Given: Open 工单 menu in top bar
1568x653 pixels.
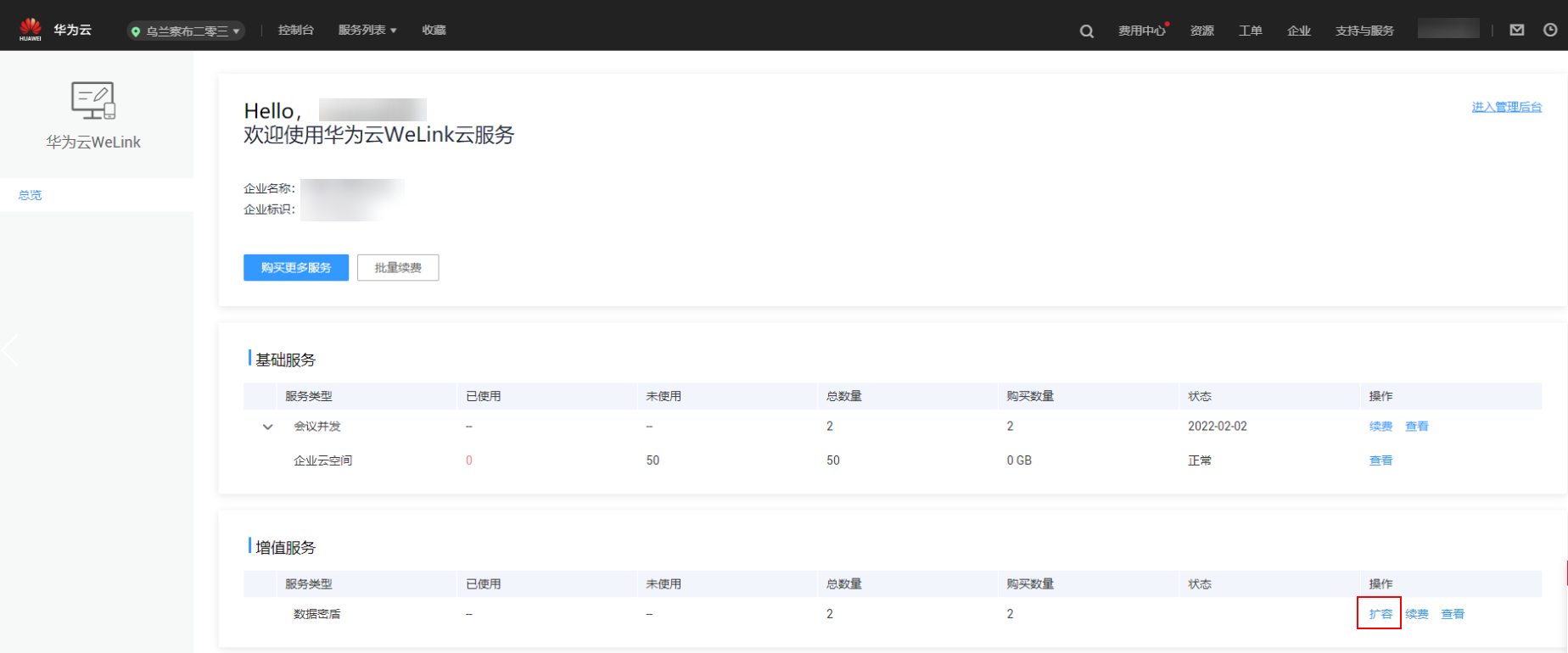Looking at the screenshot, I should (x=1250, y=31).
